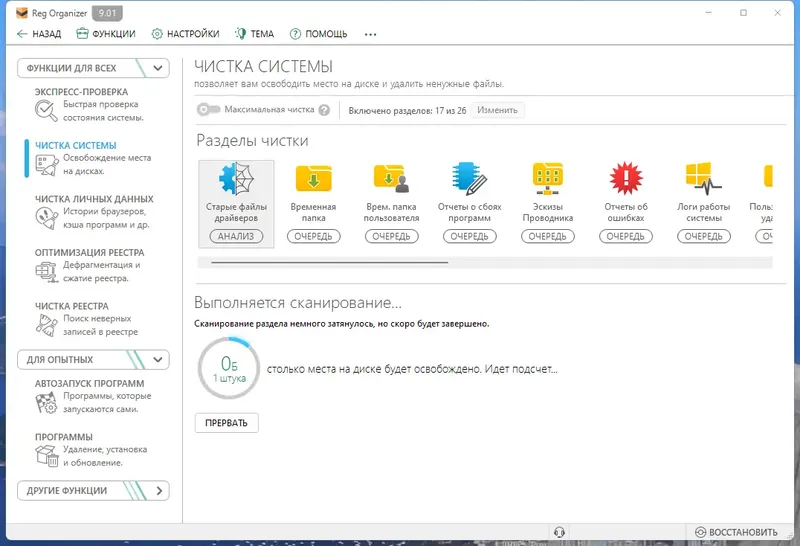Click 'Включено разделов: 17 из 26' text
Image resolution: width=800 pixels, height=546 pixels.
pyautogui.click(x=407, y=111)
